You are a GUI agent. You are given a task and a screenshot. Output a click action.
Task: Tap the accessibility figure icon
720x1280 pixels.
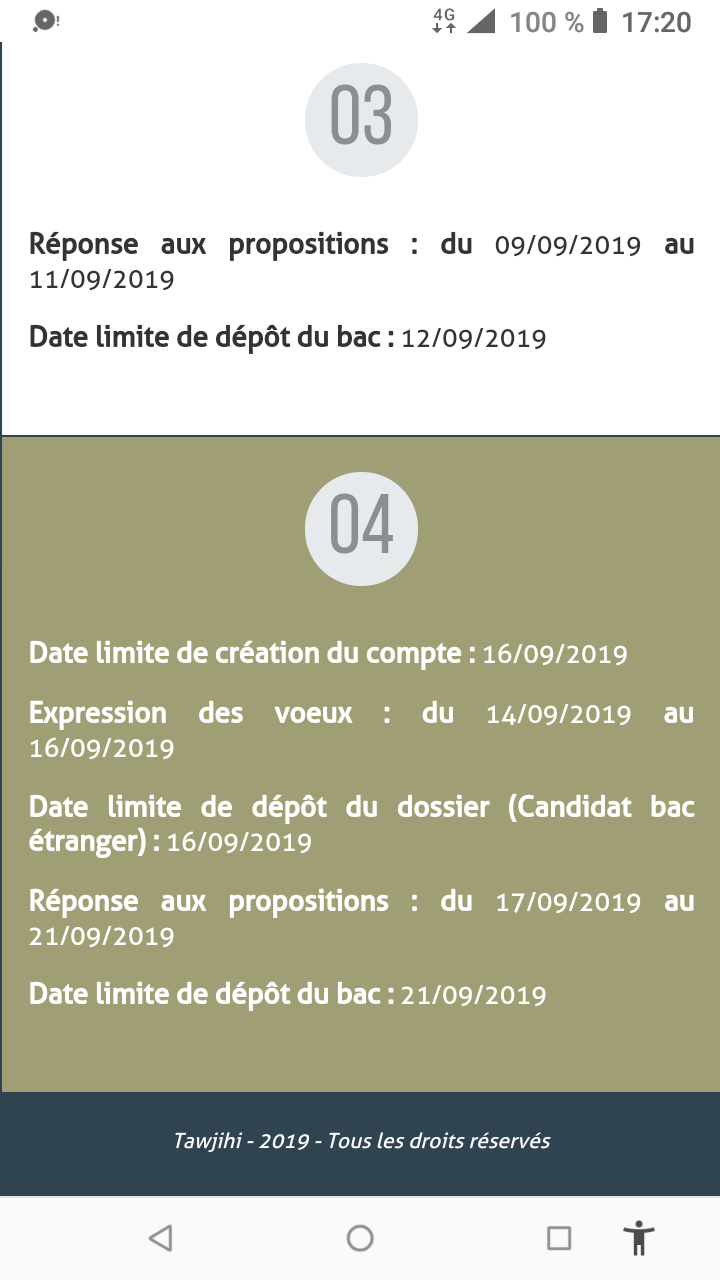point(639,1238)
